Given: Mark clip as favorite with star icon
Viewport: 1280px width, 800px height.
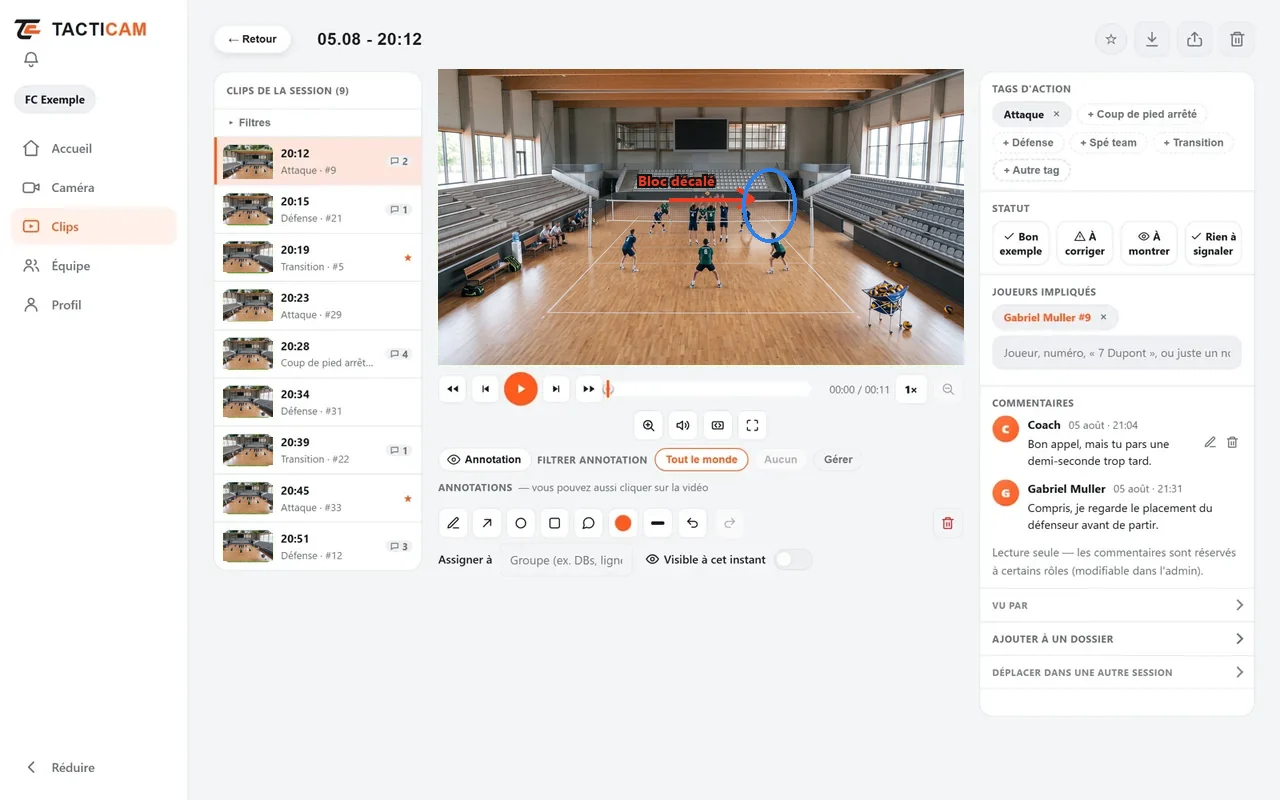Looking at the screenshot, I should (x=1110, y=39).
